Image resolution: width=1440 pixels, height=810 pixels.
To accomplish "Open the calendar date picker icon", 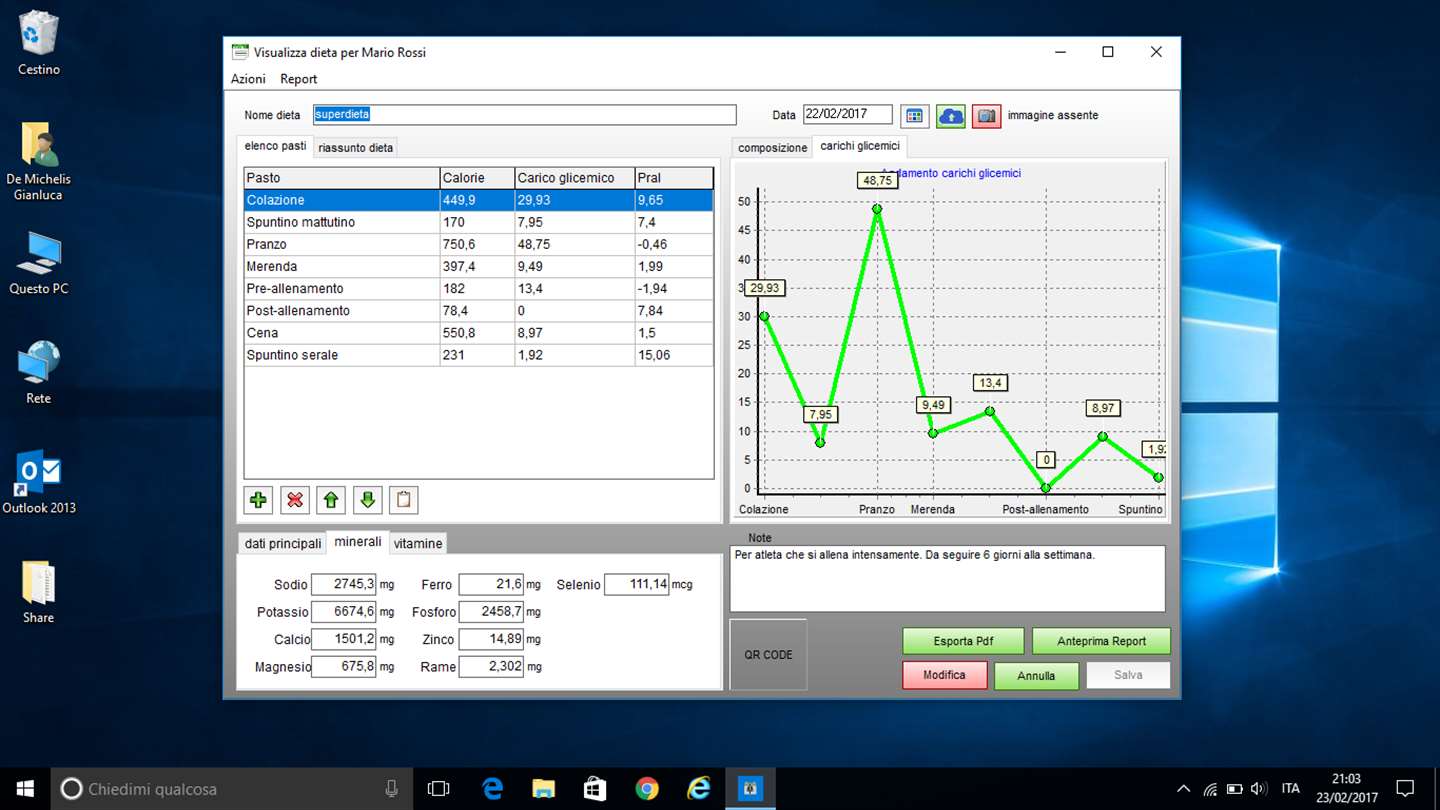I will click(x=914, y=116).
